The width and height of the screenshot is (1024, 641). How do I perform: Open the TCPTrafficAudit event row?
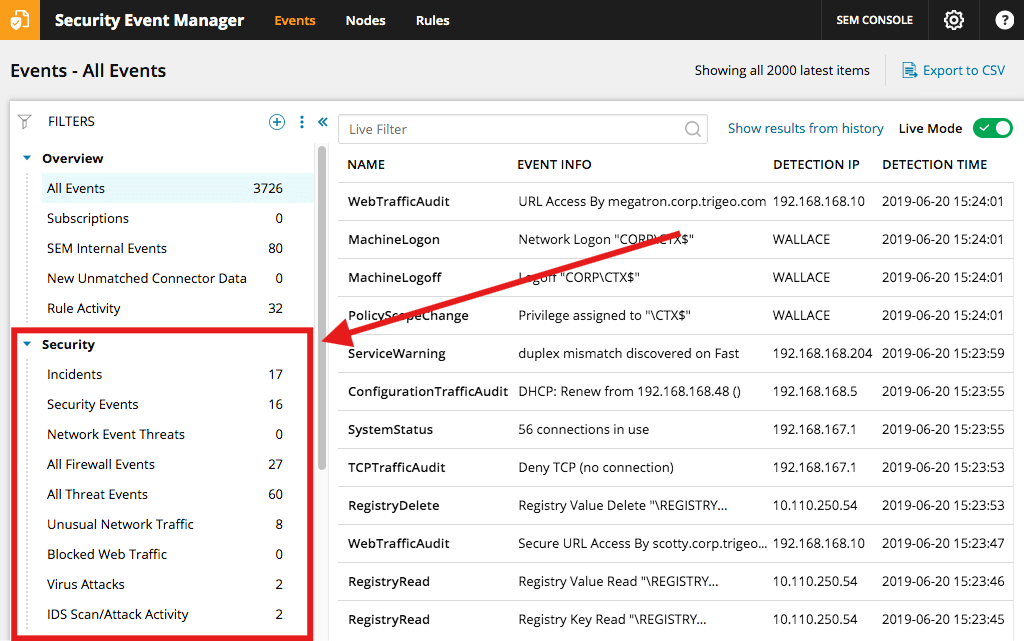click(x=675, y=467)
